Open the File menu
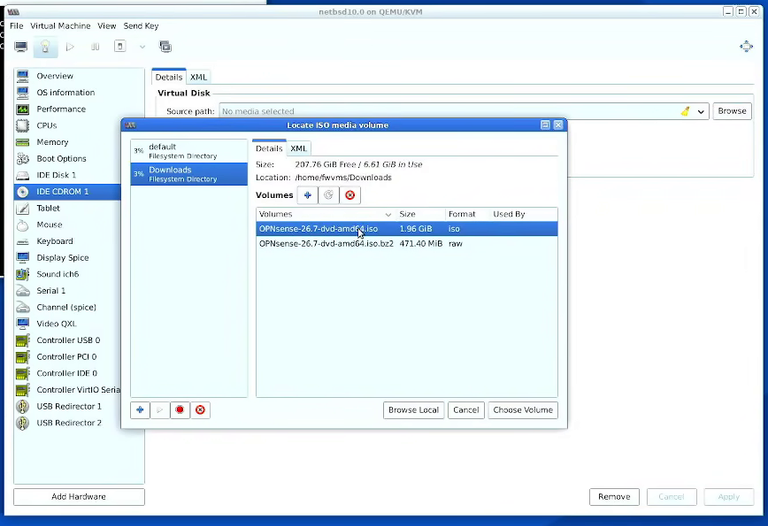The width and height of the screenshot is (768, 526). [16, 26]
